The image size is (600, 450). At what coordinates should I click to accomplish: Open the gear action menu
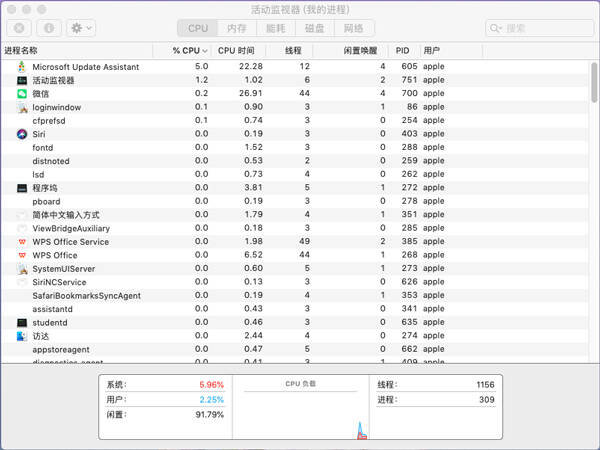81,28
